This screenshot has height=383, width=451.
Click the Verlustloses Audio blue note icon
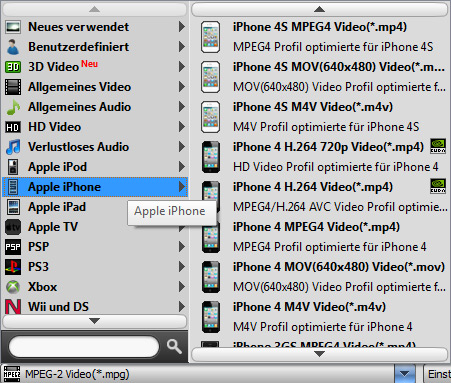[x=13, y=147]
